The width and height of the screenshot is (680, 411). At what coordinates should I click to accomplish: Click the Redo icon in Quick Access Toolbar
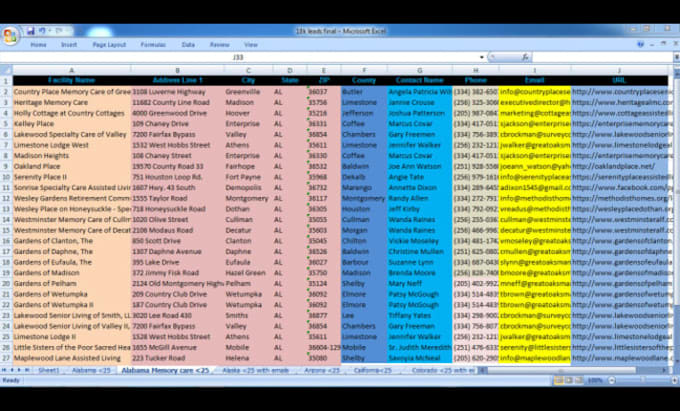59,31
